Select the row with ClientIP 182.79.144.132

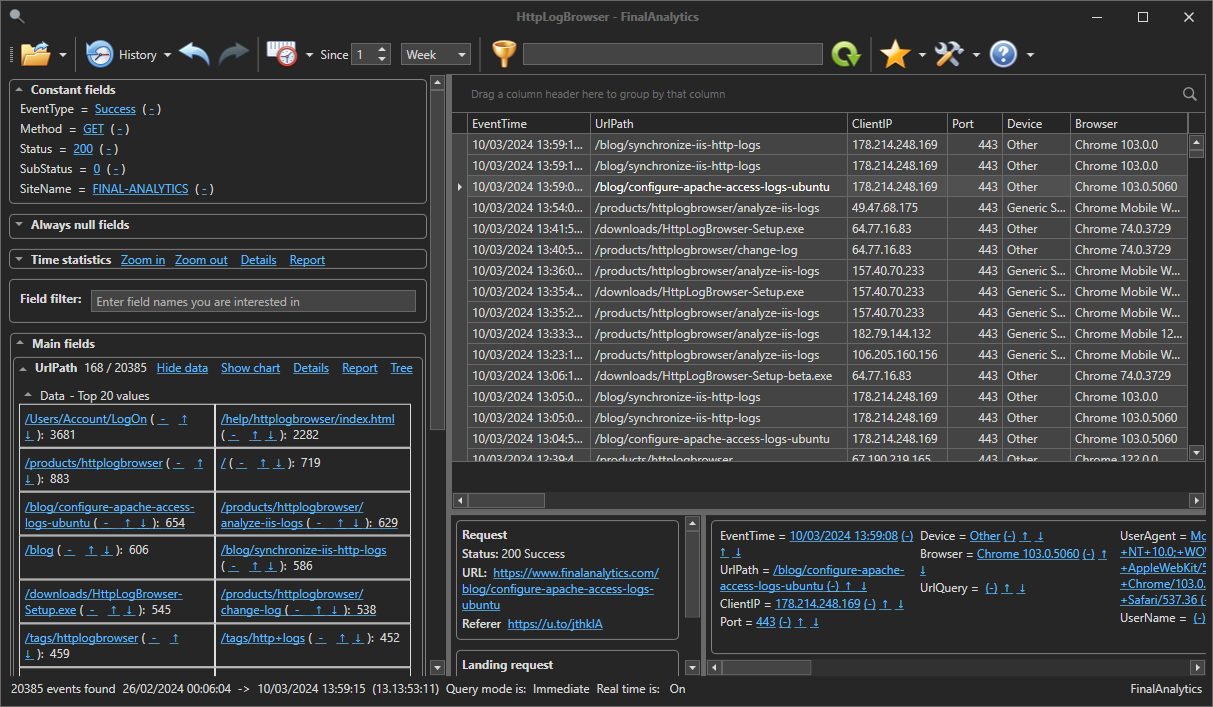coord(828,334)
